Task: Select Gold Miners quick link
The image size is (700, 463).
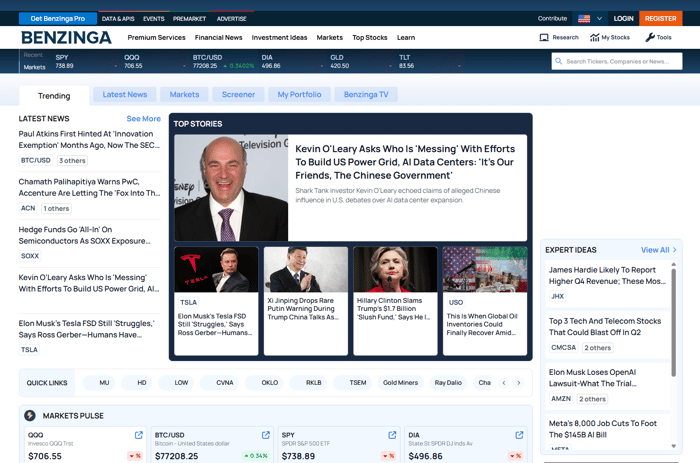Action: point(400,383)
